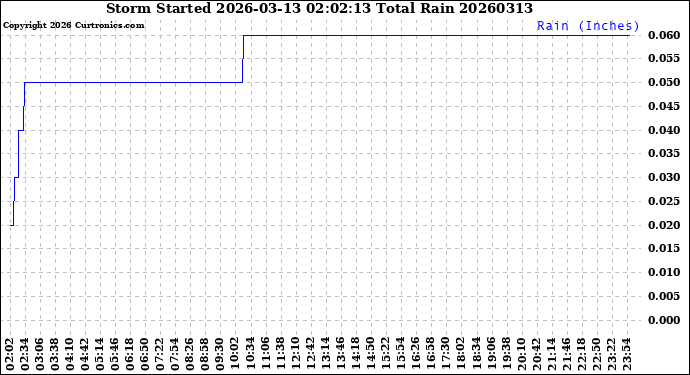Click the rain line's 0.050 plateau segment
This screenshot has height=375, width=690.
[x=133, y=82]
